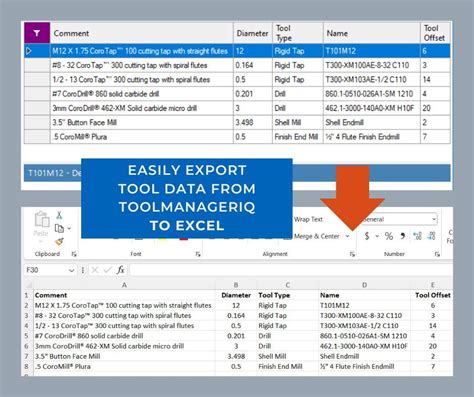Click in the Excel formula bar input
Screen dimensions: 474x397
coord(291,270)
